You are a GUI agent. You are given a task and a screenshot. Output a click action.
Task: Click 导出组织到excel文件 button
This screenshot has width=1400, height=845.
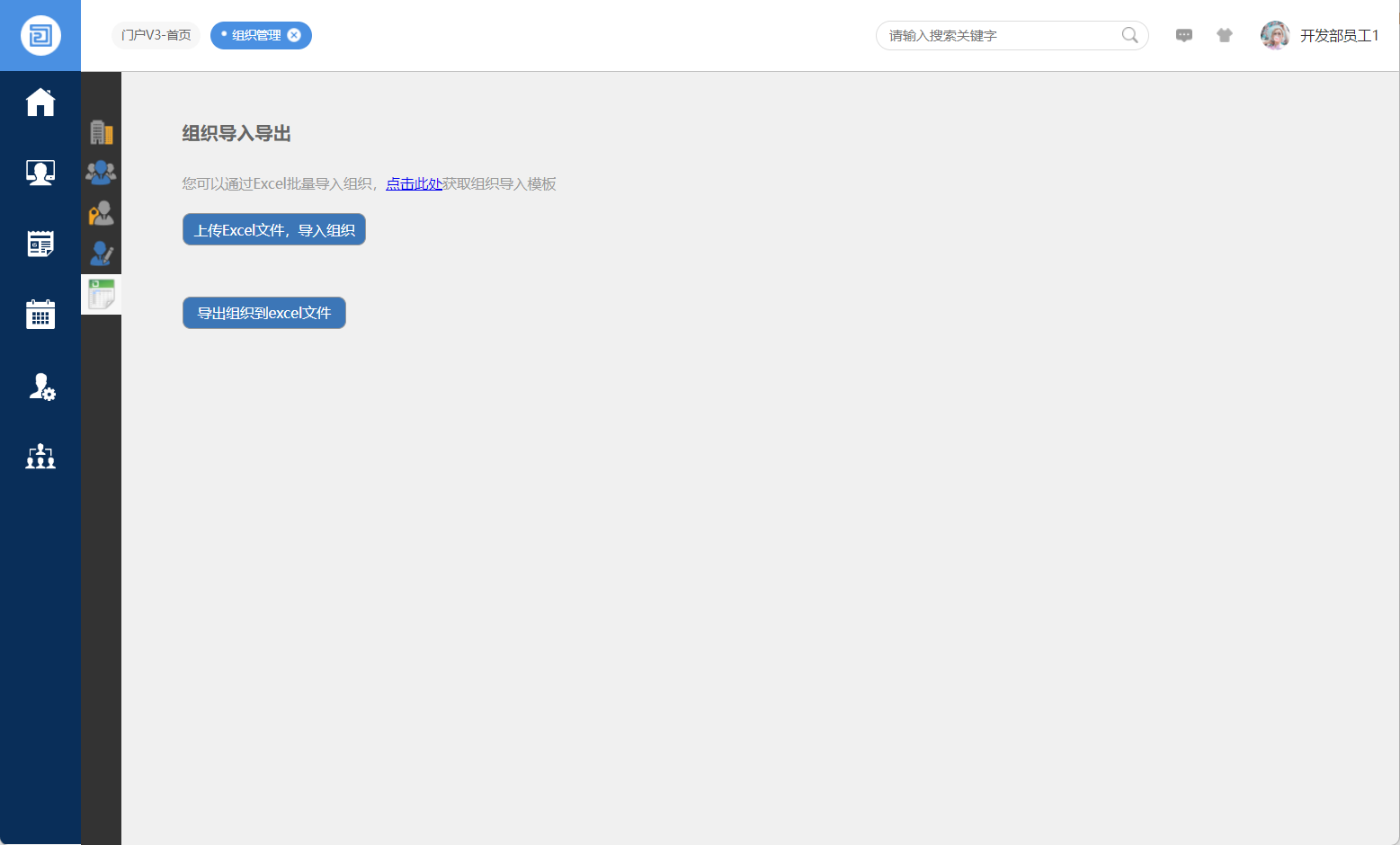click(264, 313)
